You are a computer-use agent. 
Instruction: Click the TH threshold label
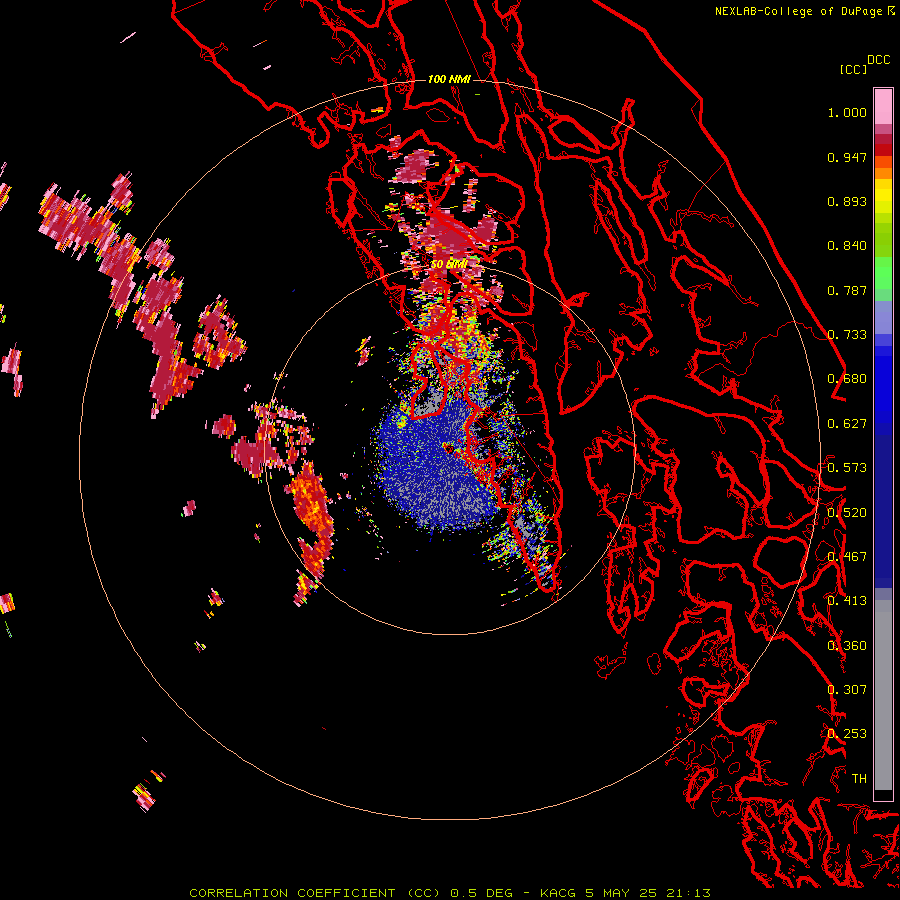coord(859,779)
